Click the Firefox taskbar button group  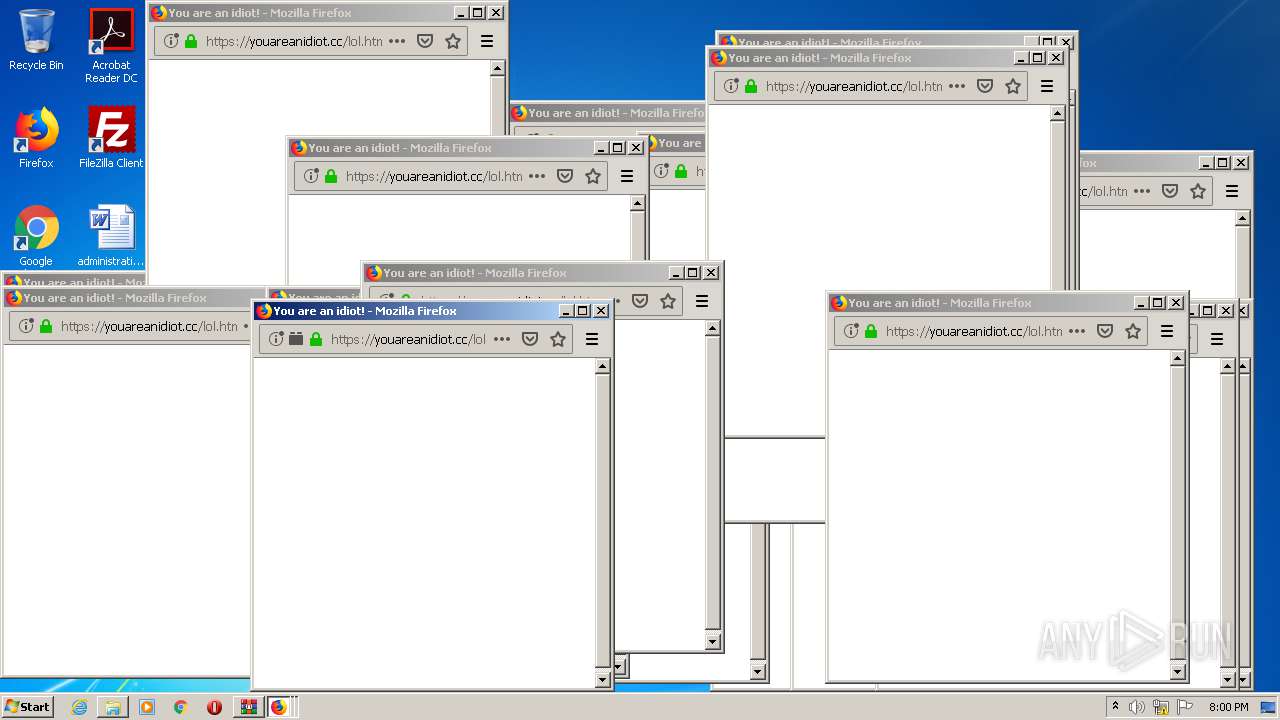(280, 707)
